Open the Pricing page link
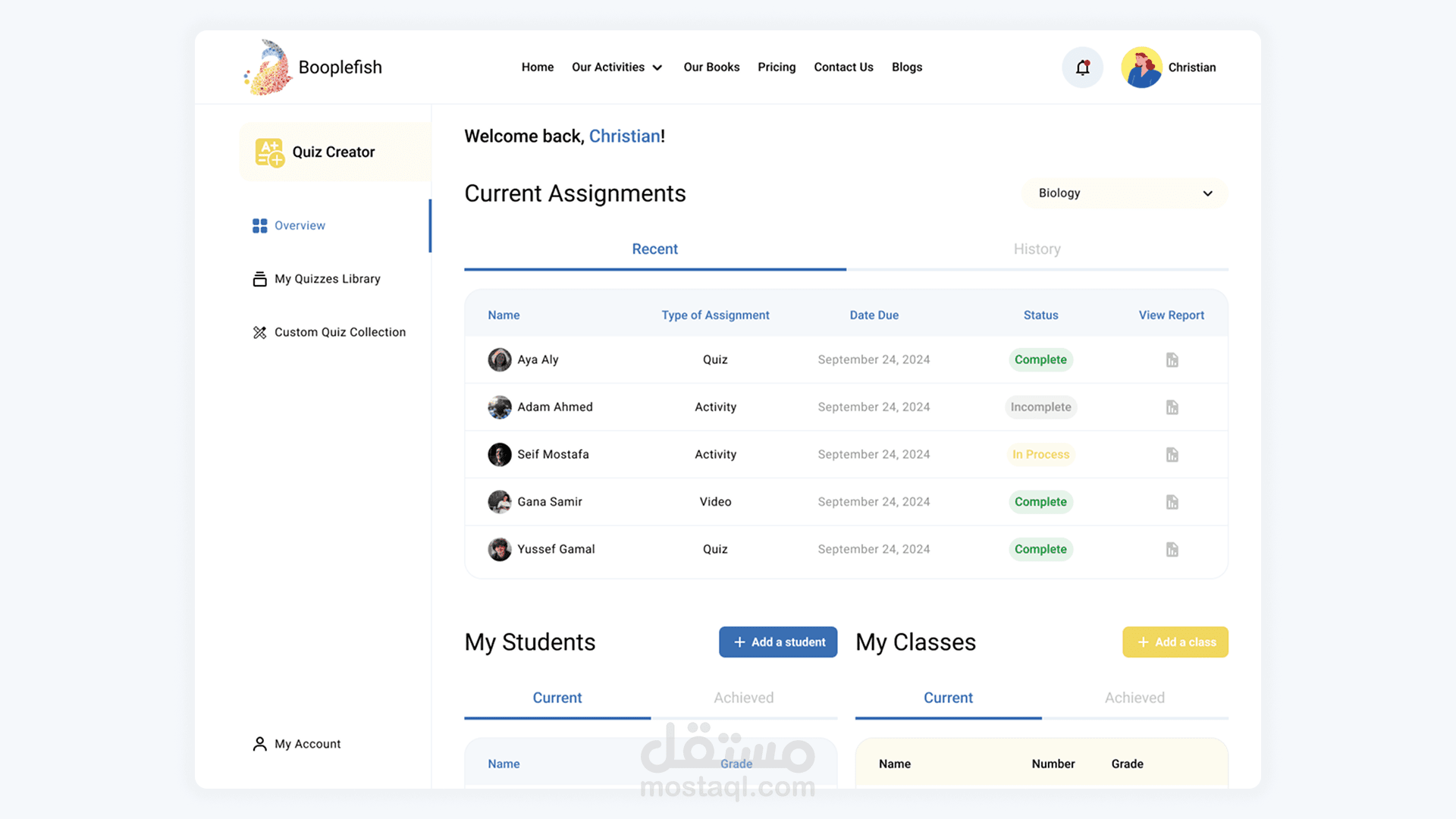The height and width of the screenshot is (819, 1456). click(x=777, y=67)
